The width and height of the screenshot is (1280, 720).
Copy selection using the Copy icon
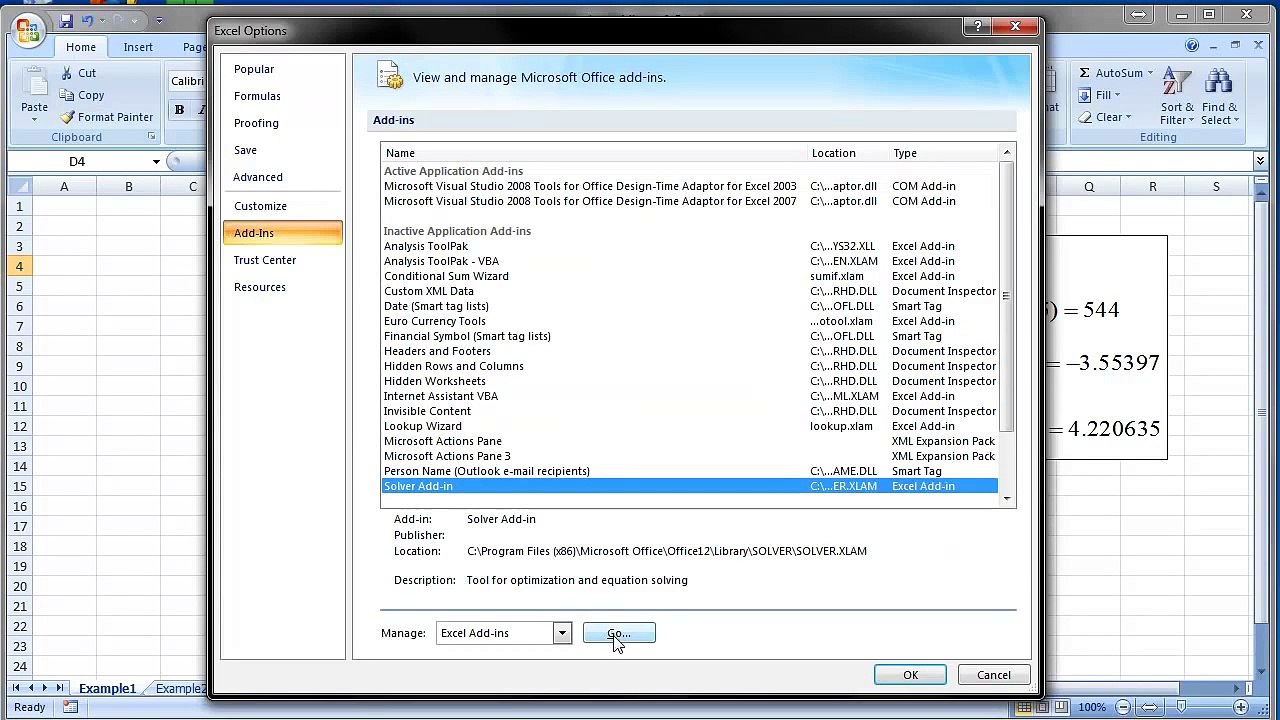[x=66, y=95]
